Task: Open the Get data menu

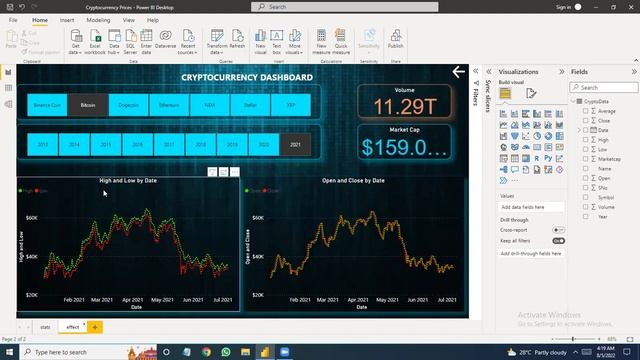Action: point(76,42)
